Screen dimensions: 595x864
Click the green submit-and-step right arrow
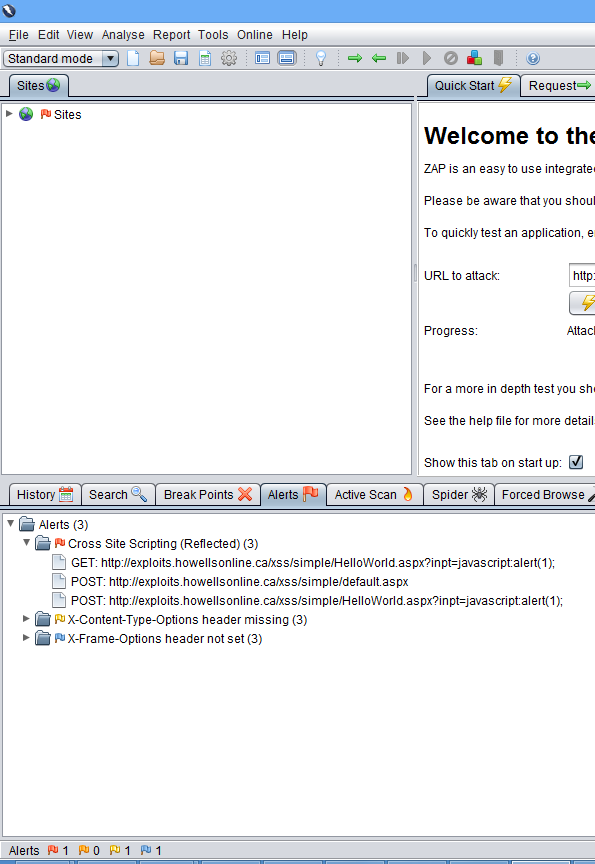tap(355, 58)
